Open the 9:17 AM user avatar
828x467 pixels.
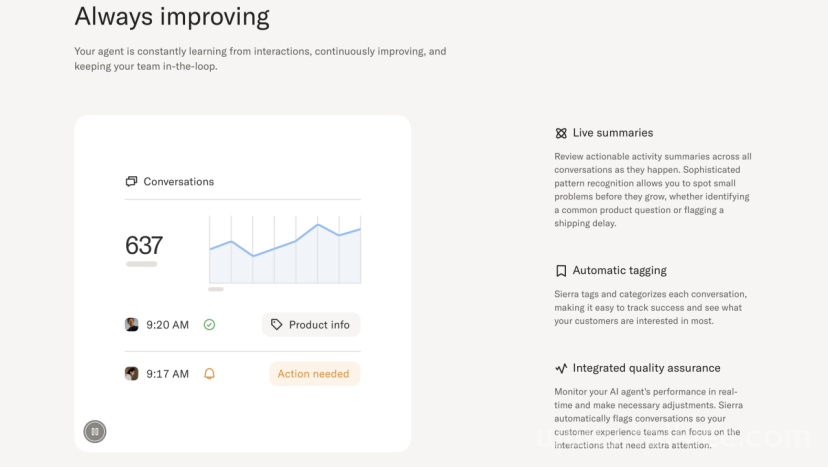click(x=131, y=373)
